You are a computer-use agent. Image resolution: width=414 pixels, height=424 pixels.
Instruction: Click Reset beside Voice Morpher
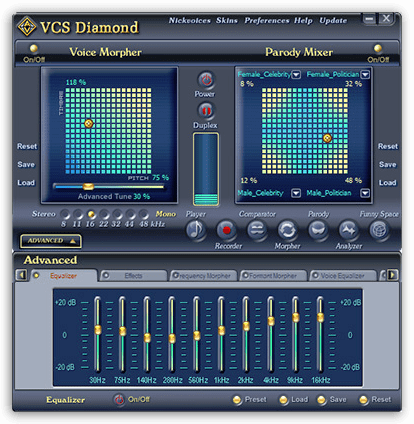27,146
